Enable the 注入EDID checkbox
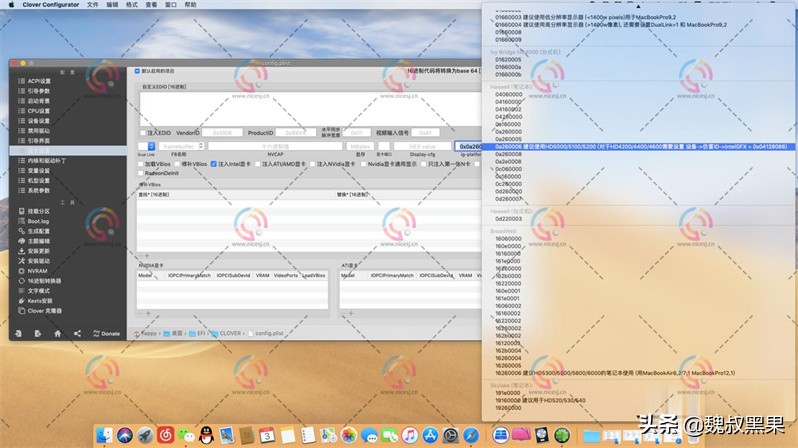Screen dimensions: 798x448 [143, 133]
